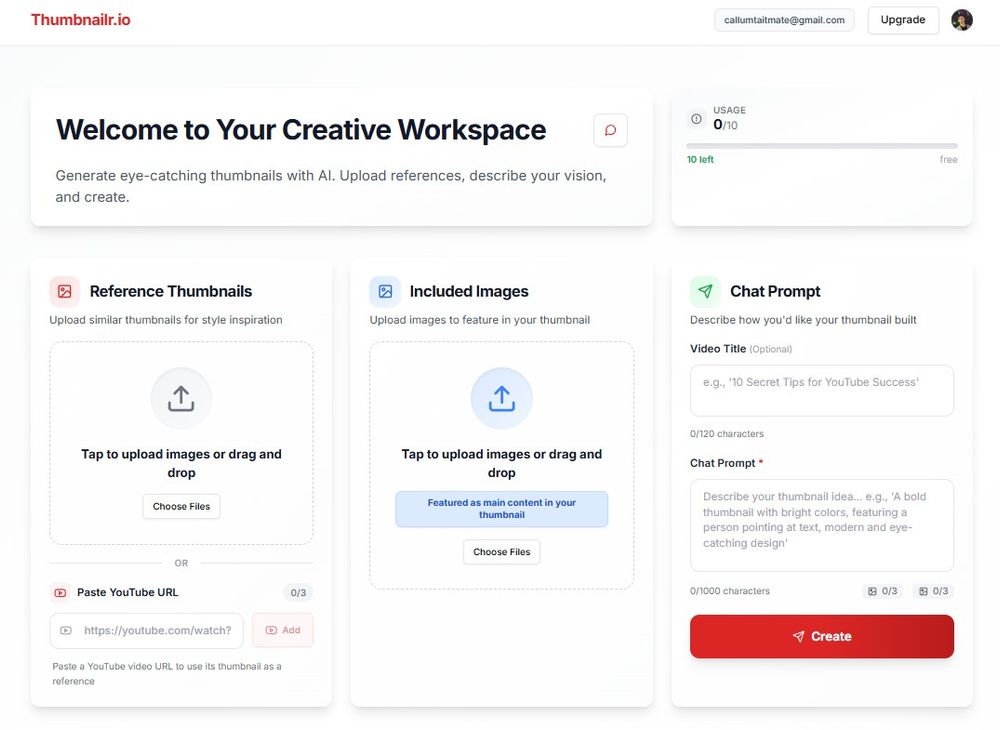Choose Files in the Reference Thumbnails panel
The image size is (1000, 730).
pyautogui.click(x=181, y=506)
